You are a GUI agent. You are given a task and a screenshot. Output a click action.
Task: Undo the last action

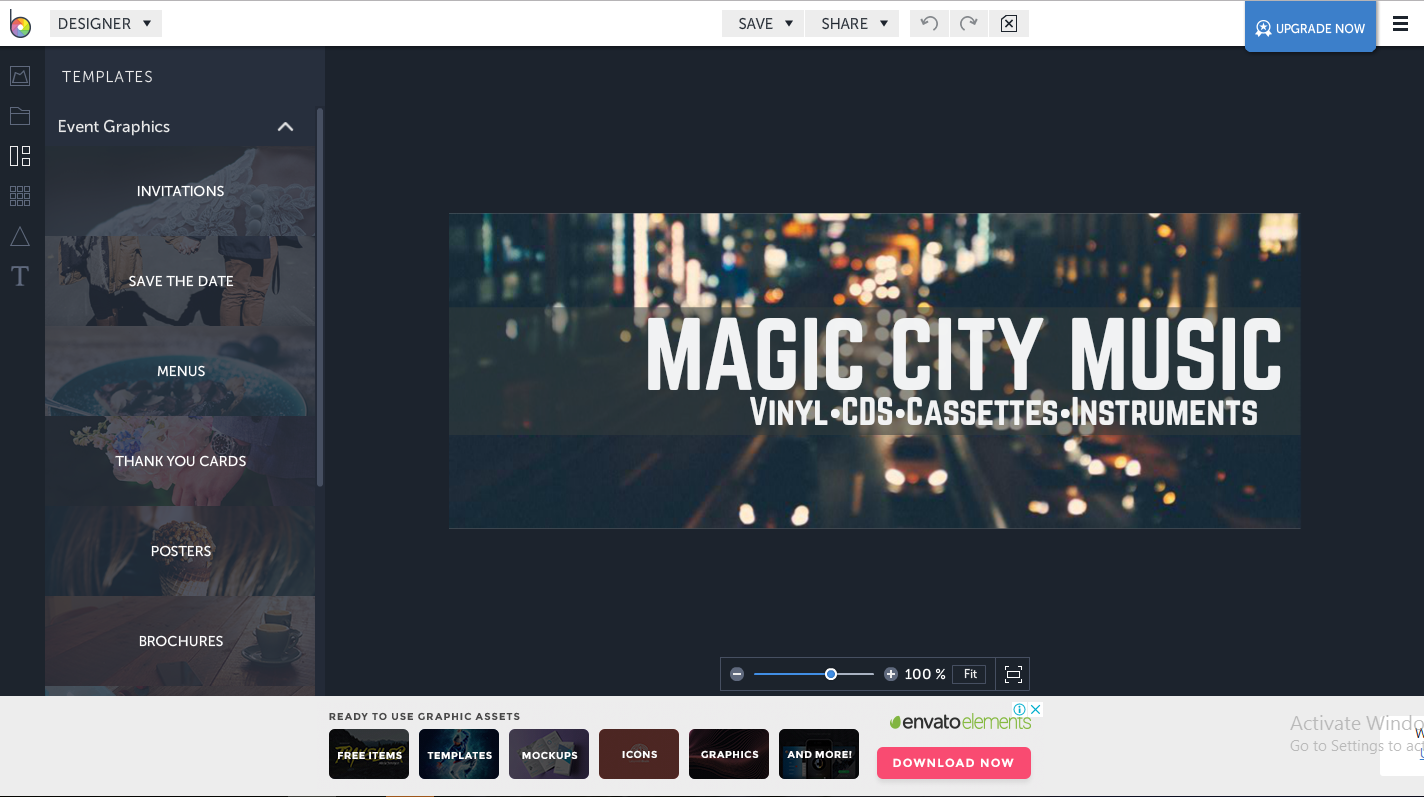click(x=929, y=23)
